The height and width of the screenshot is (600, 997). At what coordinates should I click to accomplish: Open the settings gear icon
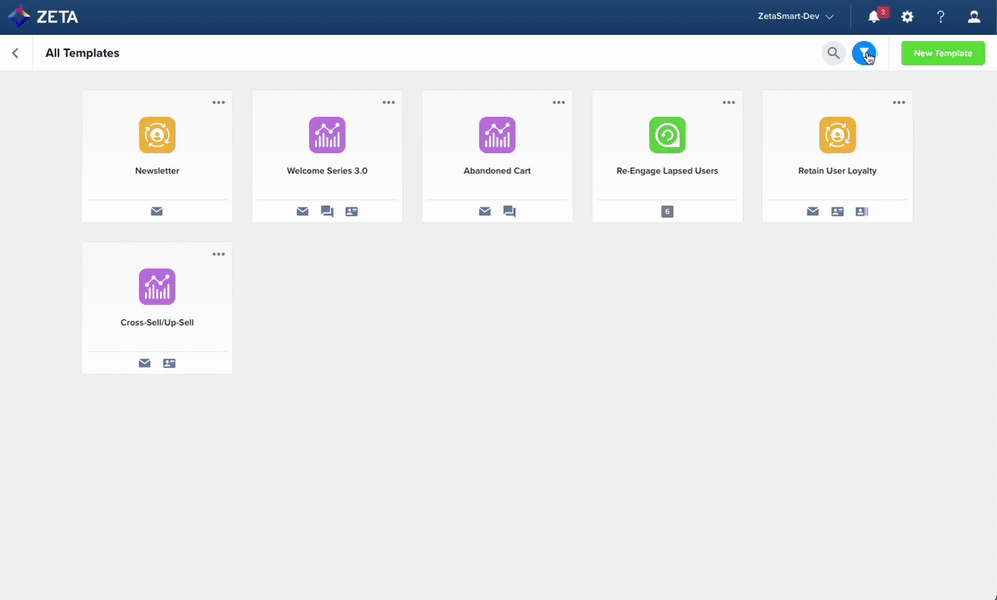pyautogui.click(x=906, y=16)
